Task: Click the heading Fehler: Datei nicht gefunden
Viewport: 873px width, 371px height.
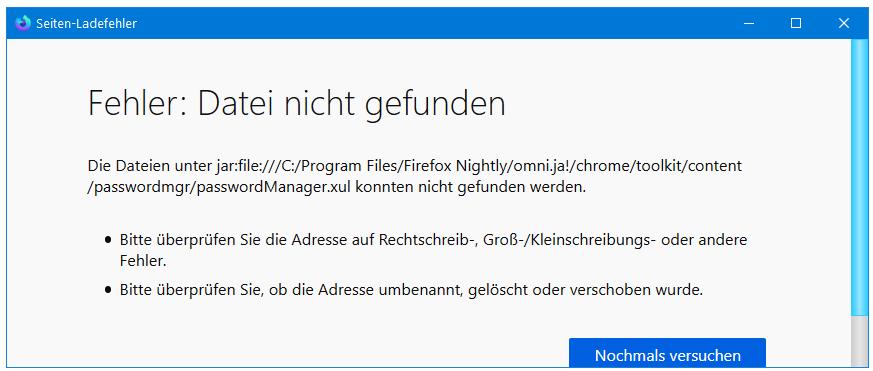Action: pyautogui.click(x=297, y=104)
